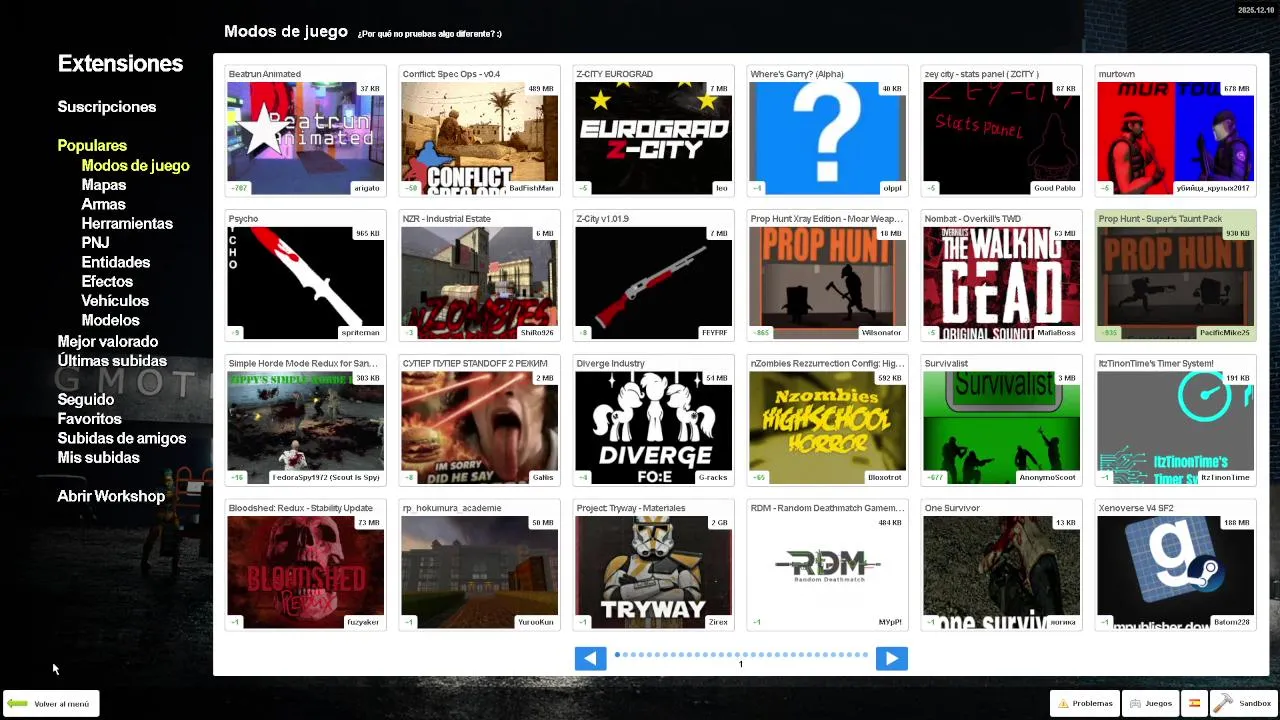1280x720 pixels.
Task: Open the Diverge Industry thumbnail
Action: (653, 428)
